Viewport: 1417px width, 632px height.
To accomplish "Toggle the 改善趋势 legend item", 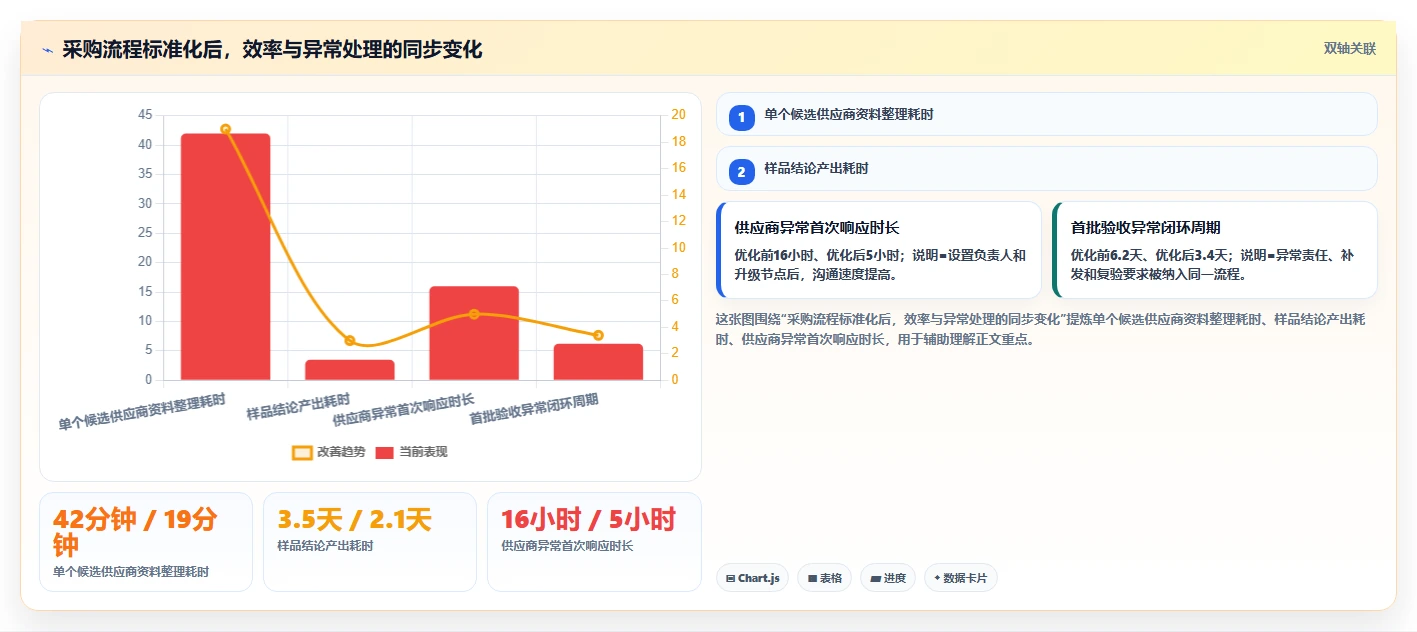I will point(329,452).
